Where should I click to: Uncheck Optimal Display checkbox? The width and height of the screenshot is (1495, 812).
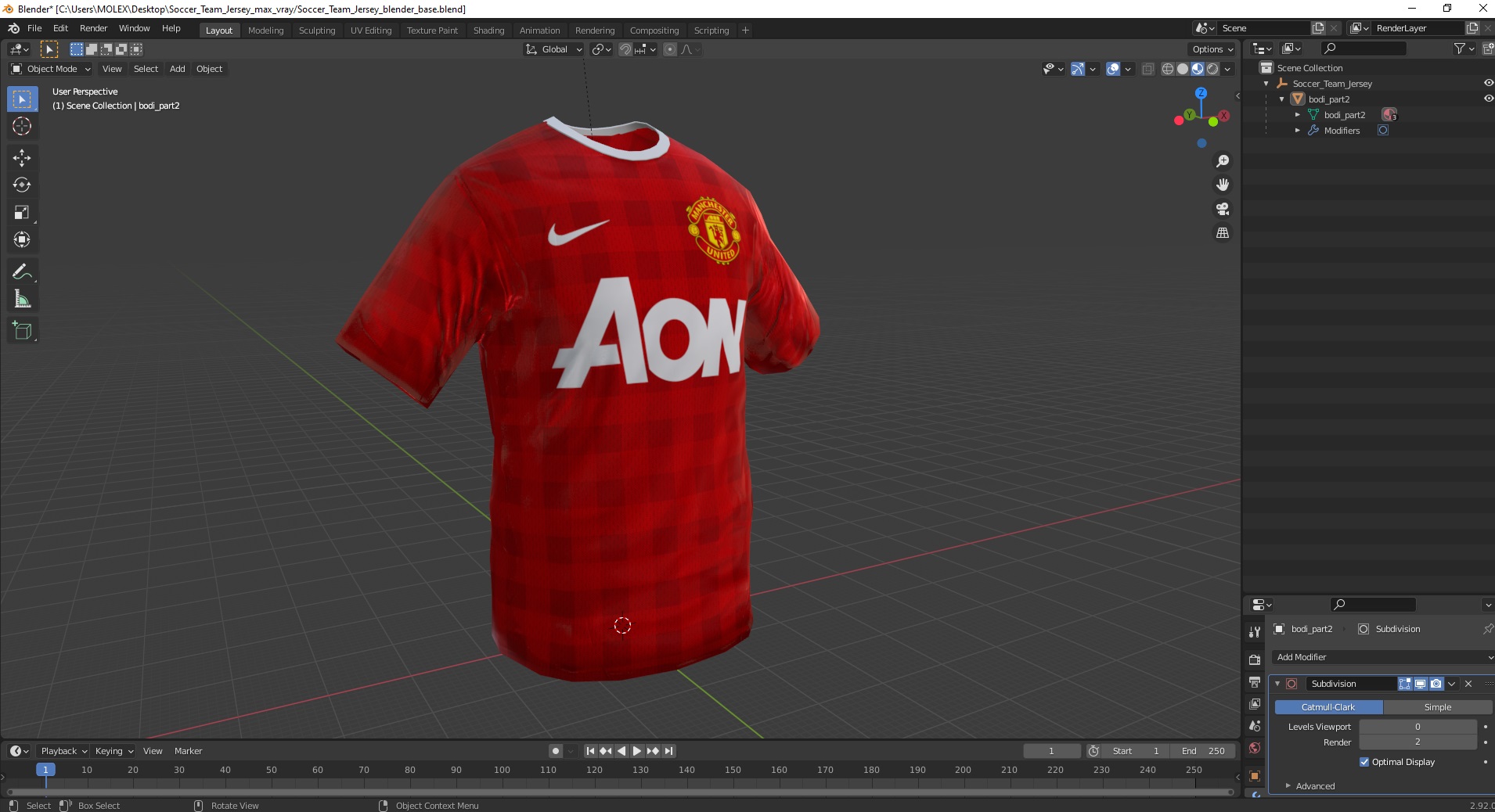[1364, 762]
